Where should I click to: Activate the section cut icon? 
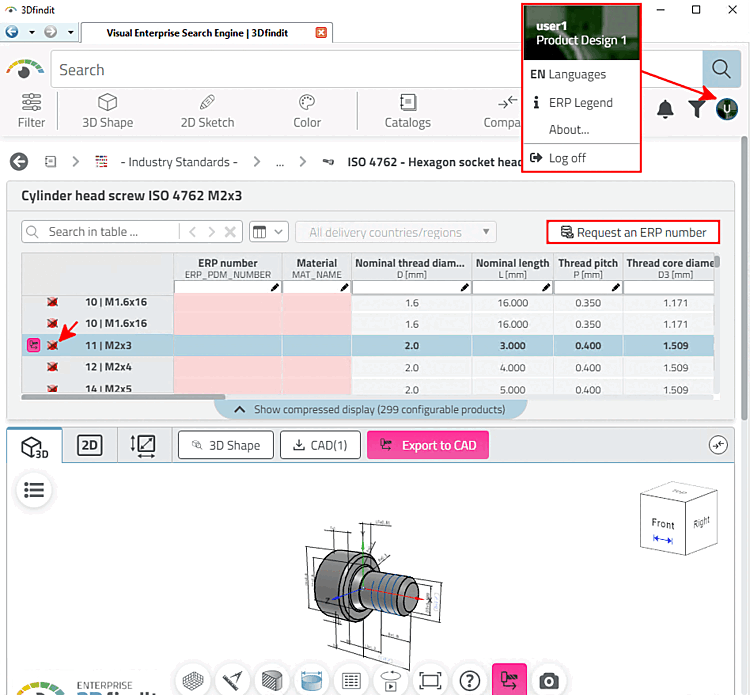pyautogui.click(x=272, y=680)
